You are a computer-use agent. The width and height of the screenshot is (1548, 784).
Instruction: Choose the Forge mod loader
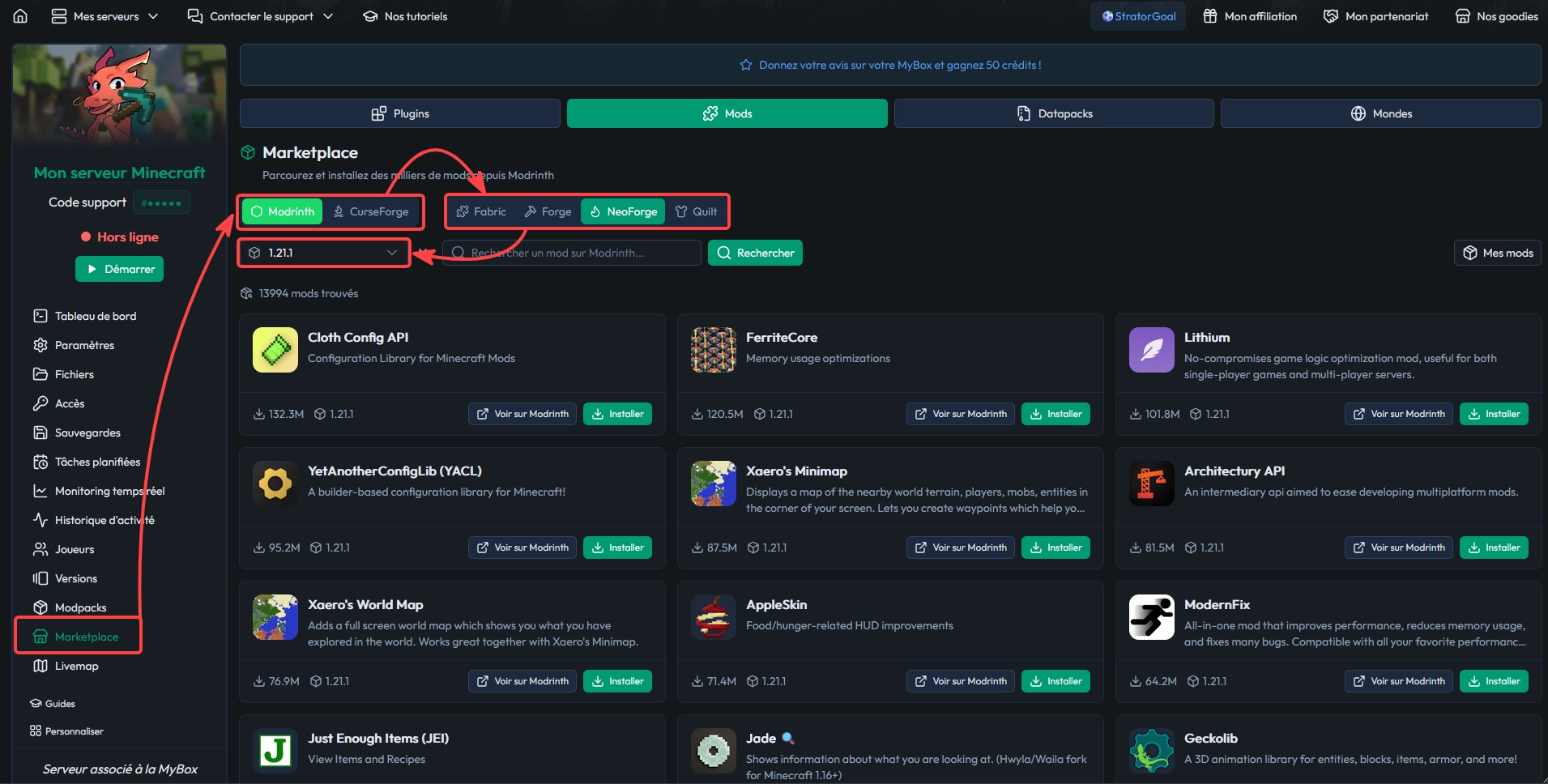click(x=548, y=211)
